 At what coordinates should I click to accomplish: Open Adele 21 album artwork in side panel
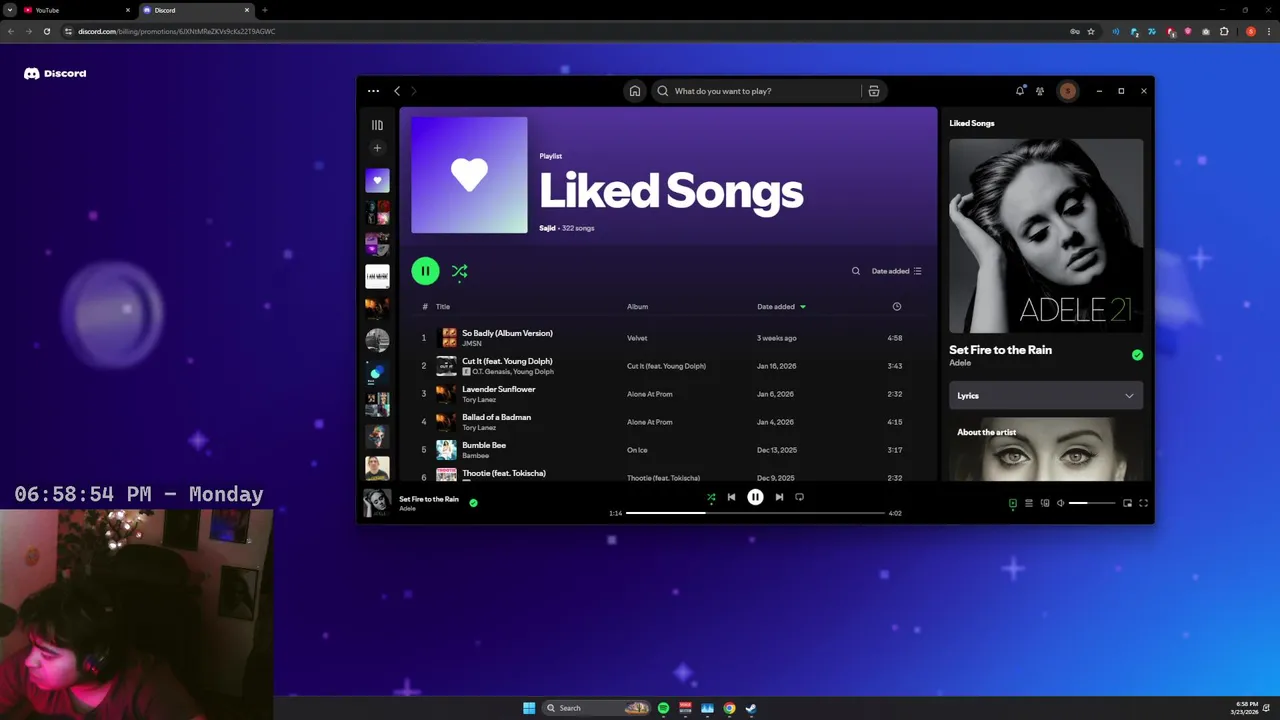1046,236
